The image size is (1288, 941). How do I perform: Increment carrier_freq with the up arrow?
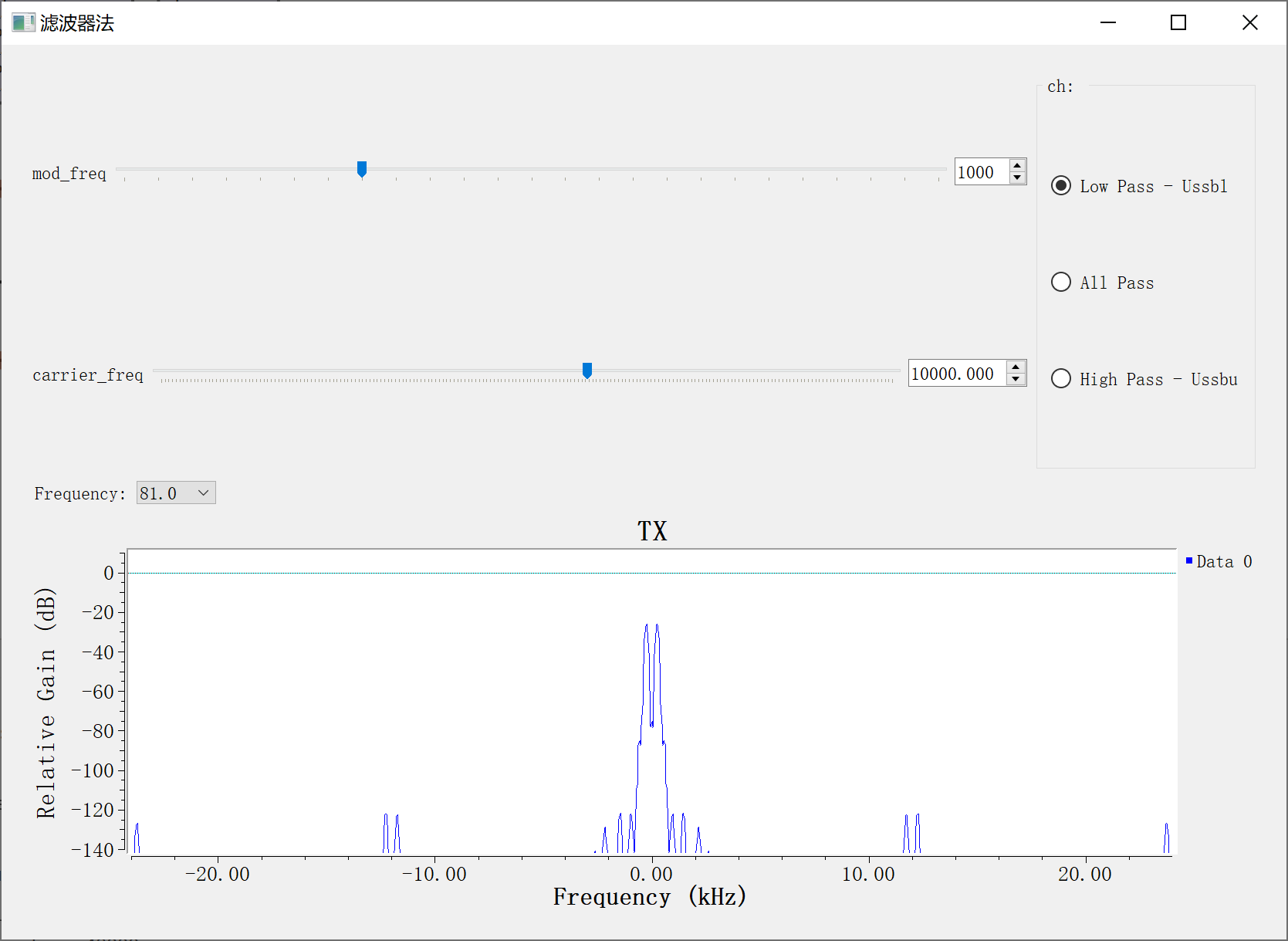point(1016,367)
